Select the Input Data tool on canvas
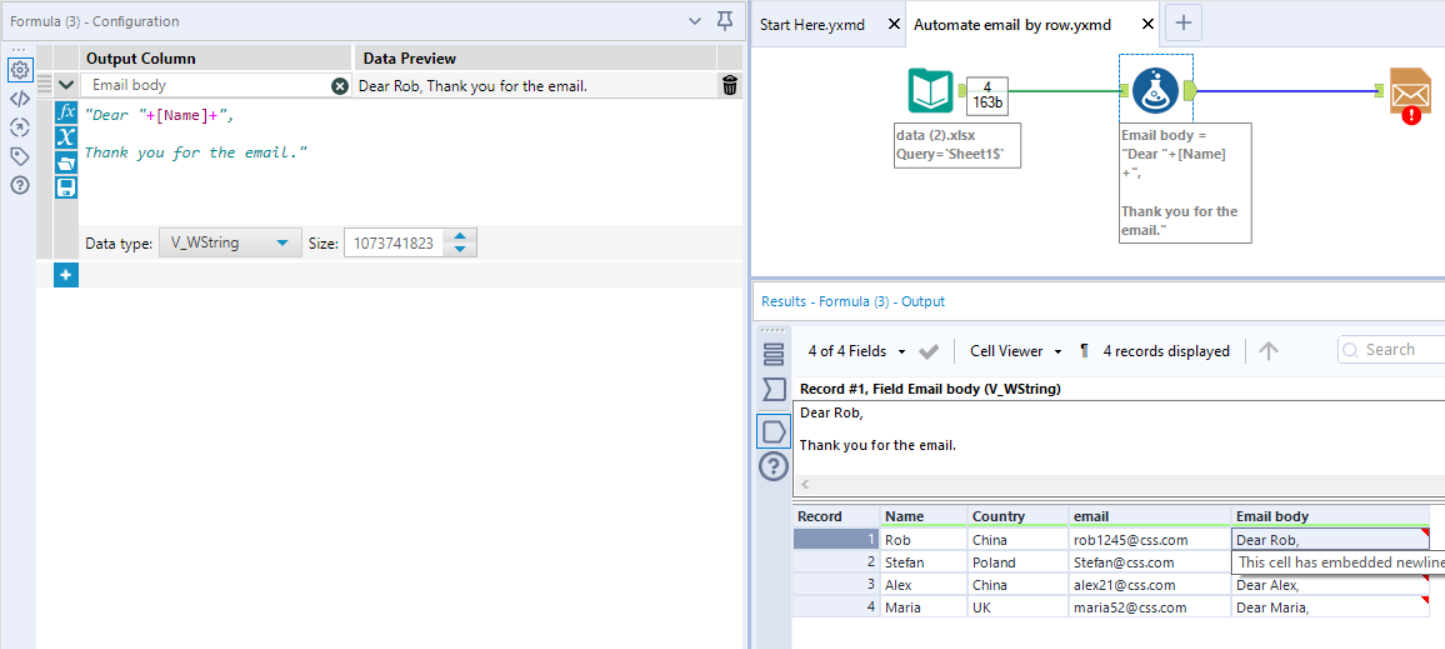Viewport: 1445px width, 649px height. pos(930,90)
